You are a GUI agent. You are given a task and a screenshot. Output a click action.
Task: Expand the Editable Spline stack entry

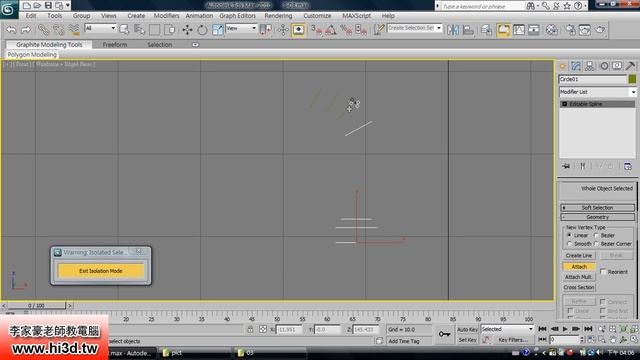click(564, 104)
